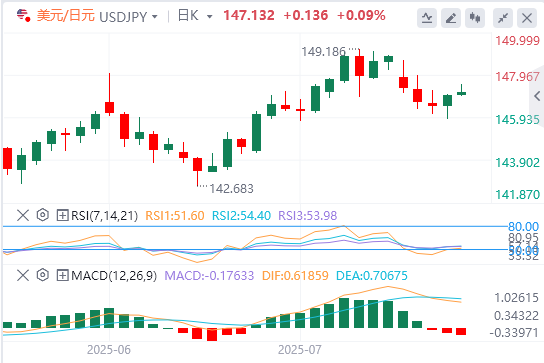This screenshot has width=544, height=363.
Task: Collapse chart with shrink arrows icon
Action: click(x=503, y=18)
